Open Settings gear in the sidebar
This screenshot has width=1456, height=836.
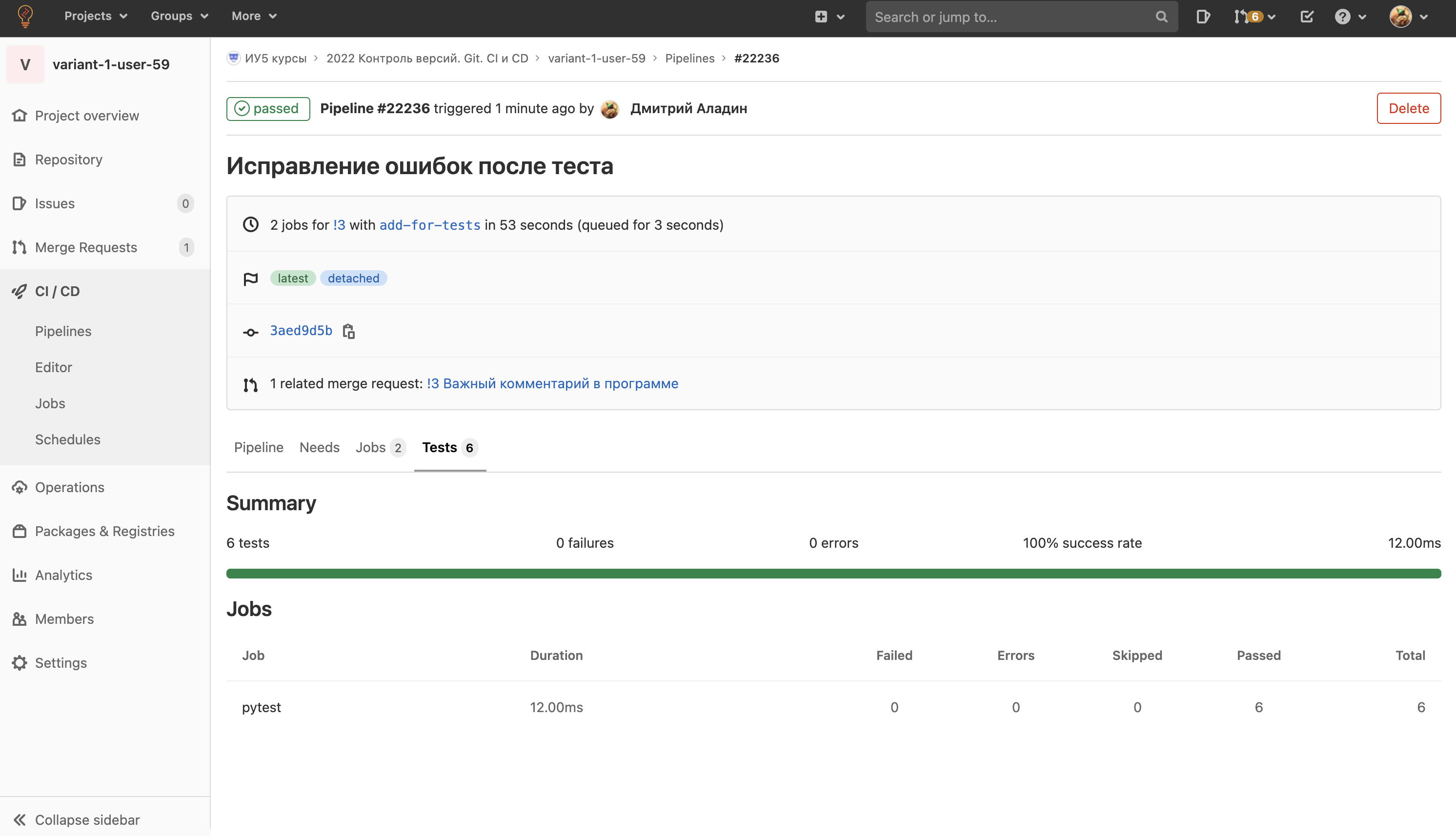[61, 662]
